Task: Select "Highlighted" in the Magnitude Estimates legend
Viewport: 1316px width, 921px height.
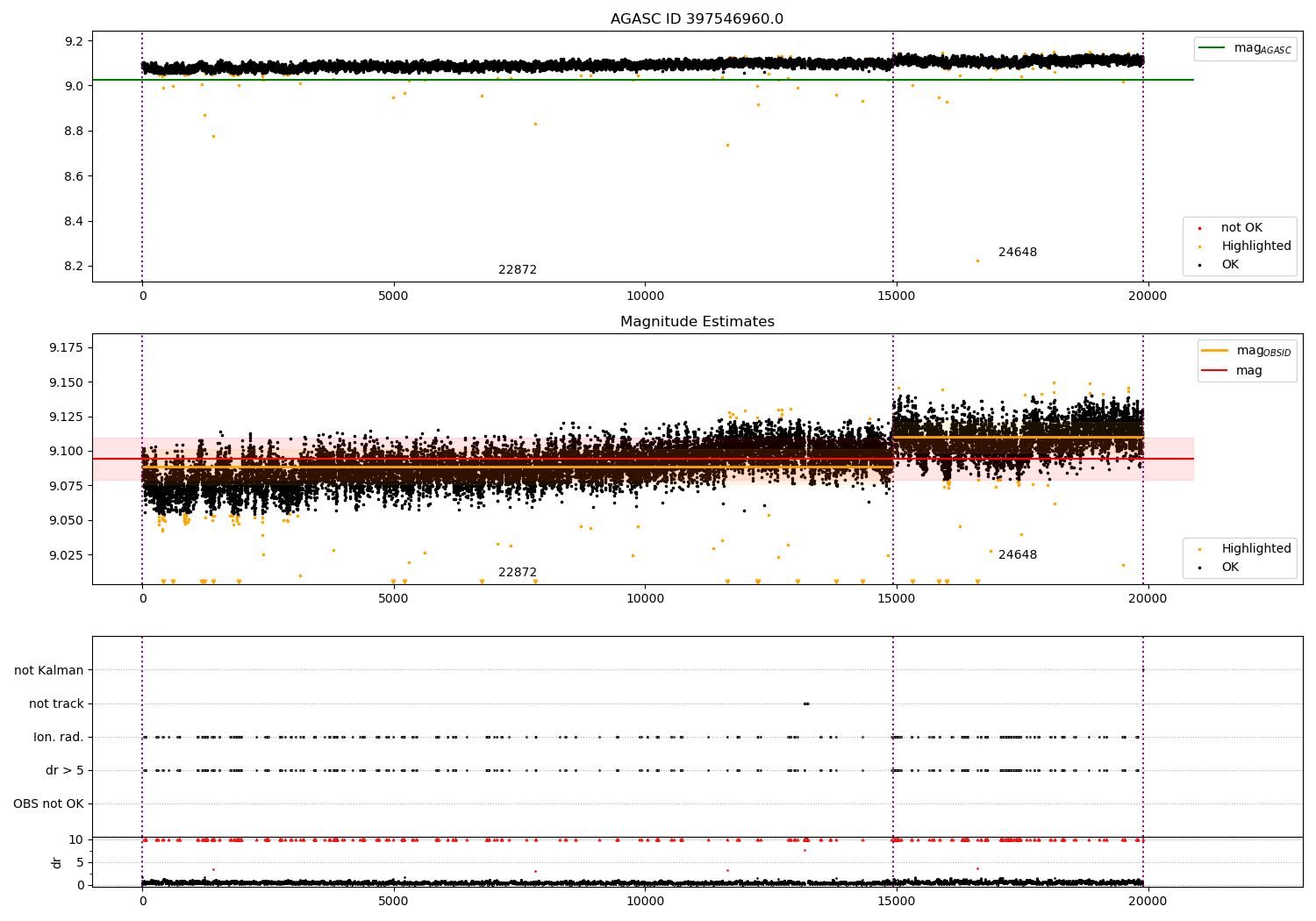Action: click(x=1256, y=549)
